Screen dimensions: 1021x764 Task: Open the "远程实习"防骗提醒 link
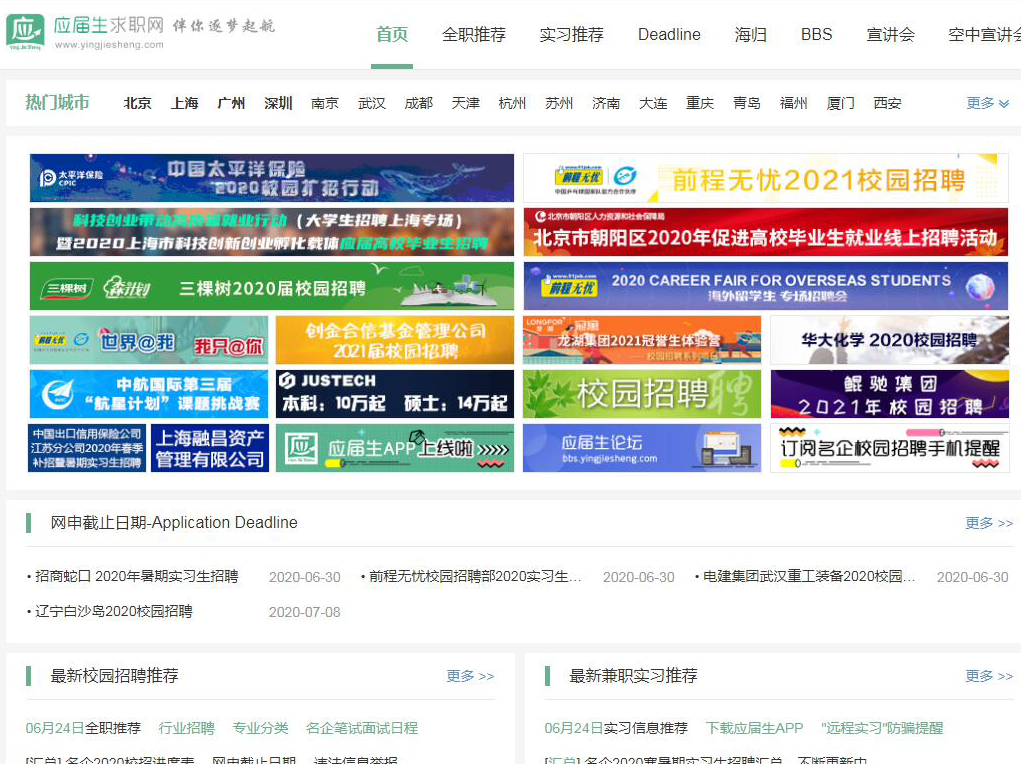point(882,728)
